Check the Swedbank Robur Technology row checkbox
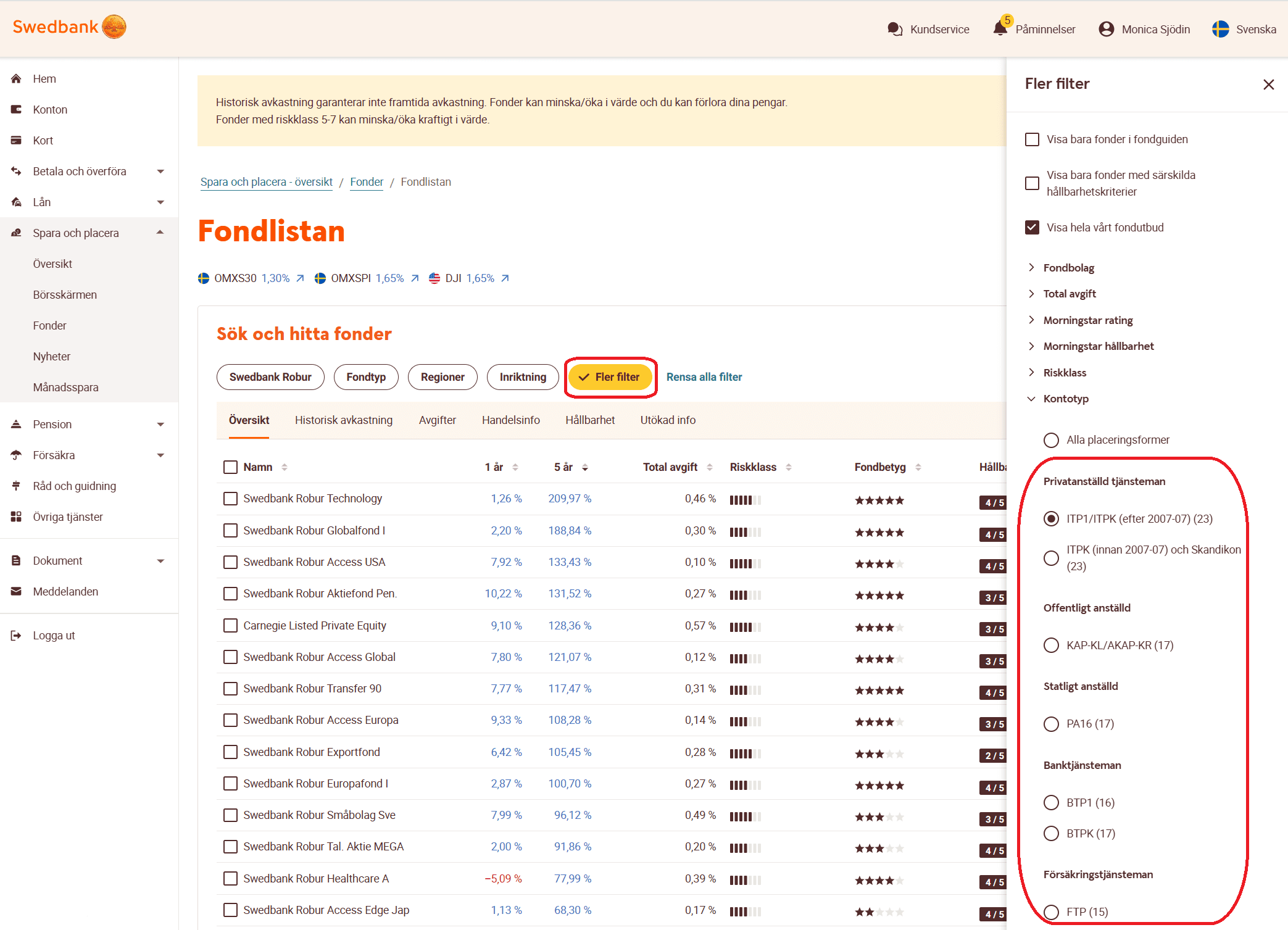 pyautogui.click(x=230, y=499)
